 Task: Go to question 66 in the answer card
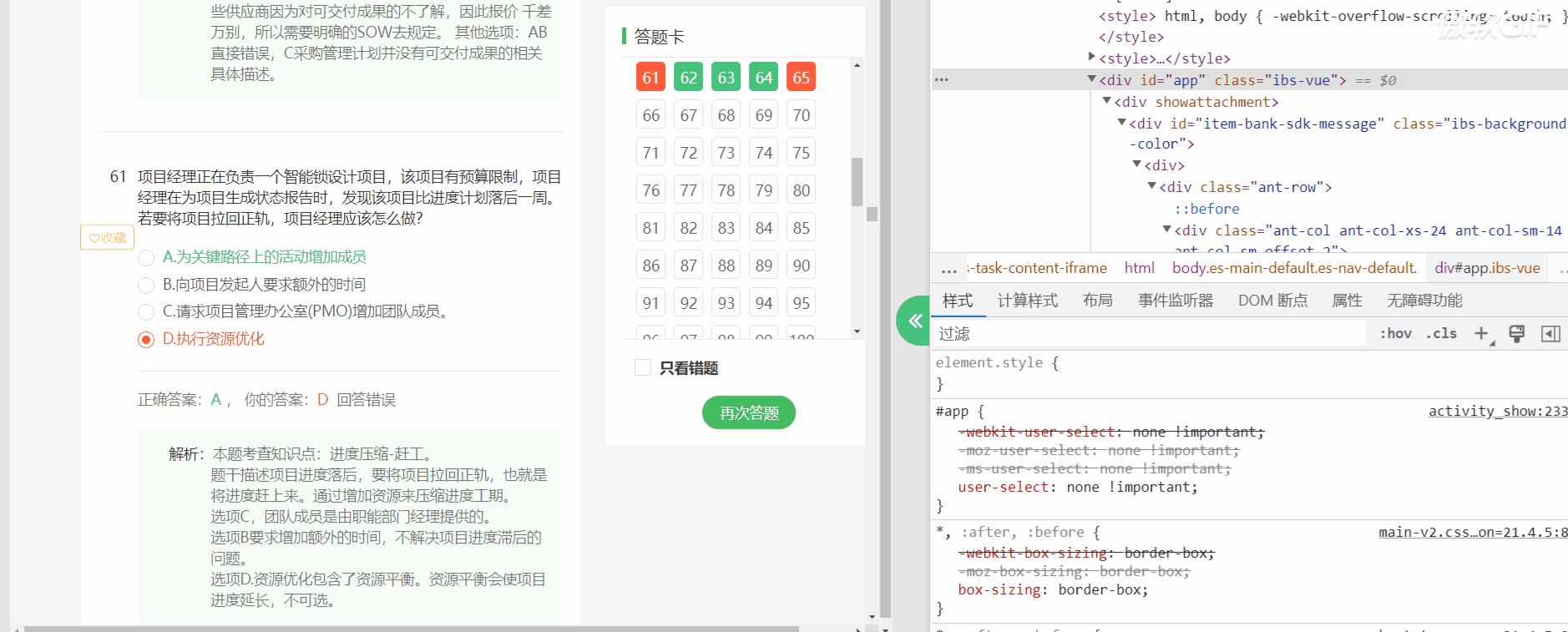[651, 115]
